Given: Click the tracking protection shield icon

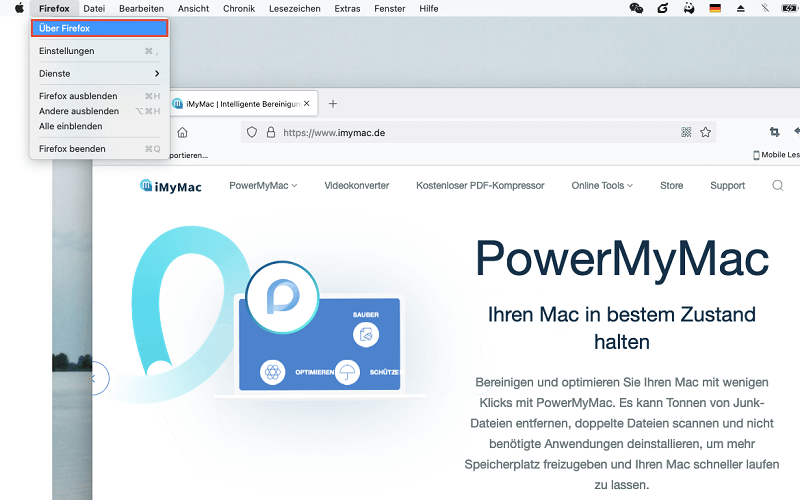Looking at the screenshot, I should click(252, 133).
